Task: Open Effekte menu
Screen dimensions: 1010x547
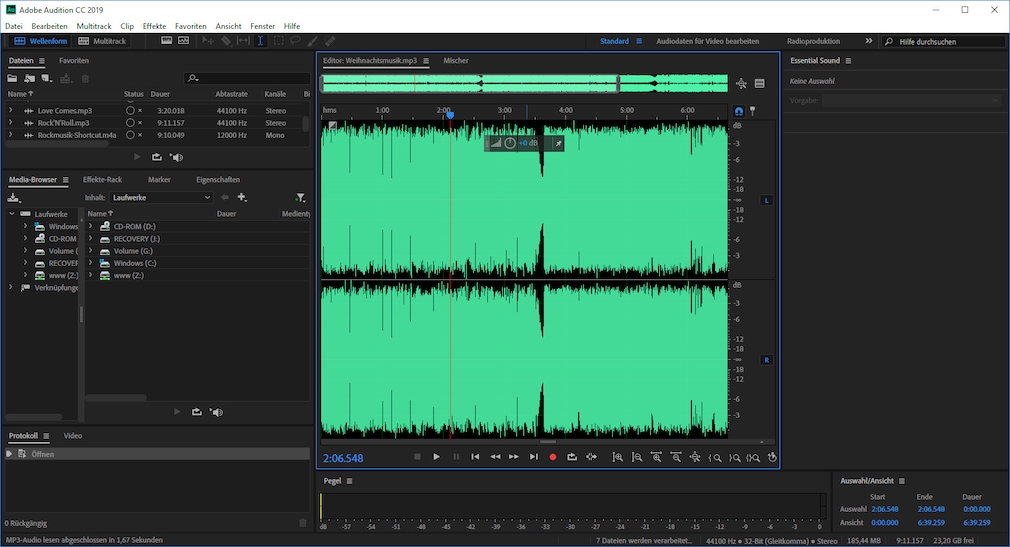Action: pyautogui.click(x=154, y=26)
